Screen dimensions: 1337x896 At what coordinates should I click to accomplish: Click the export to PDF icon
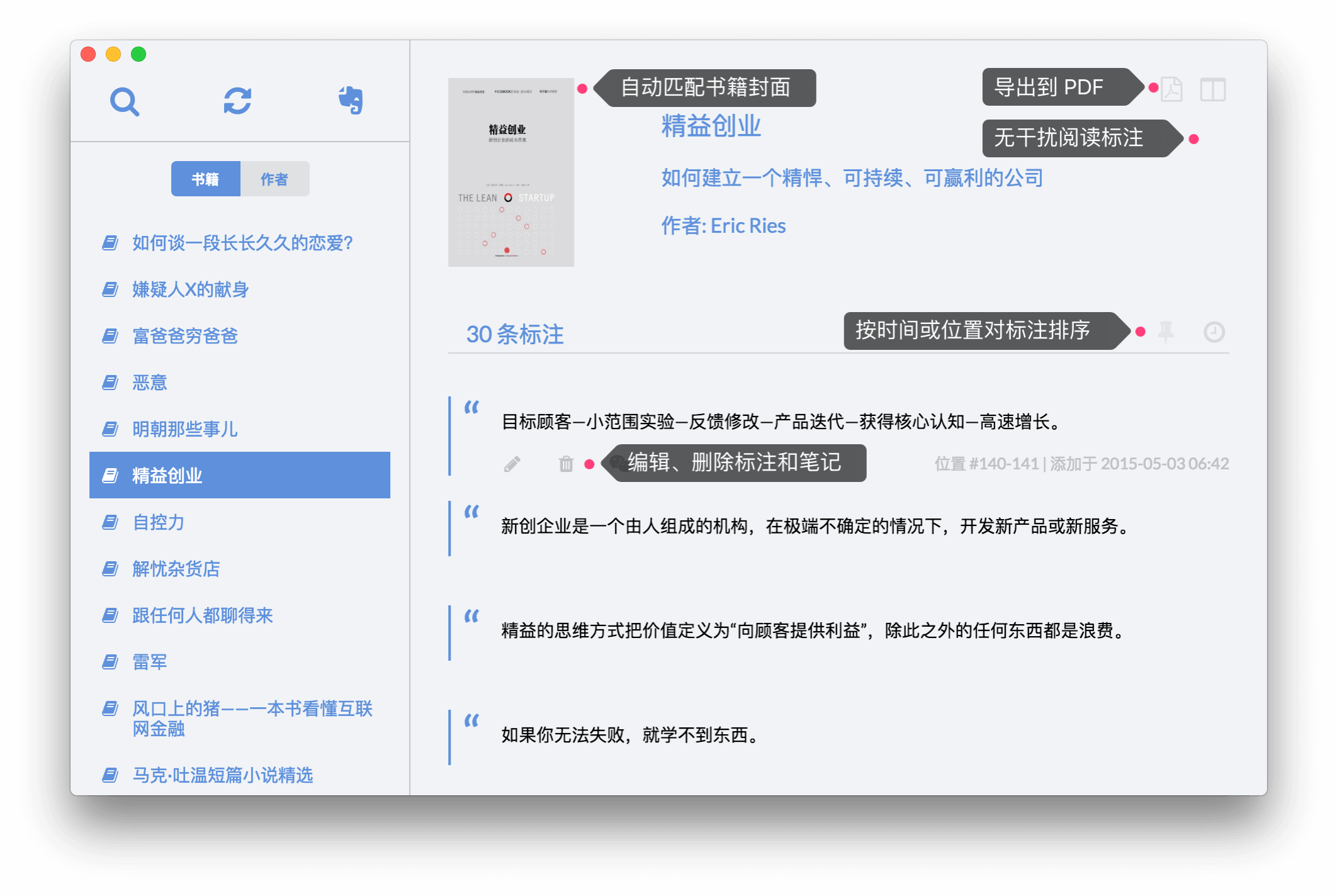(1171, 89)
